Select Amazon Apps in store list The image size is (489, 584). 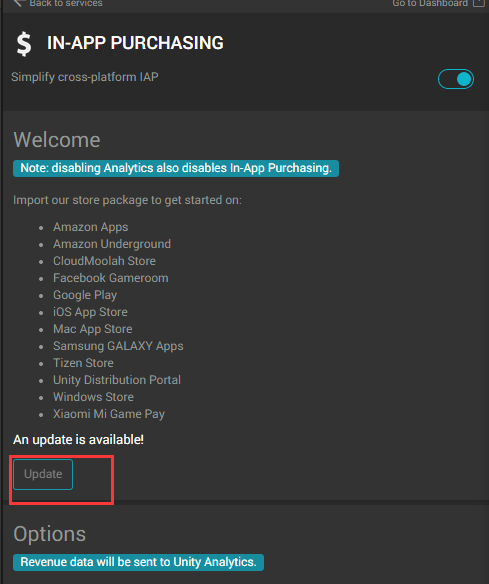(91, 227)
